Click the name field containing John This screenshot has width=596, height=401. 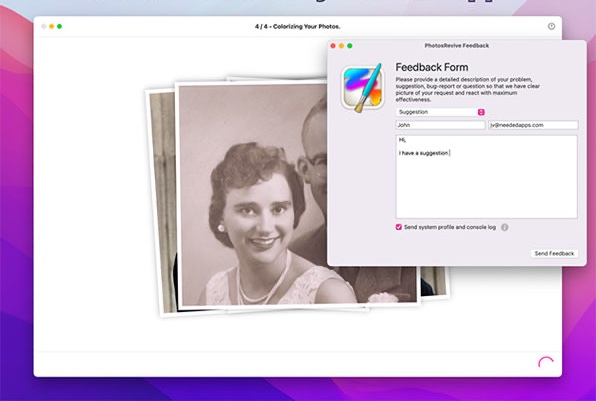[x=440, y=125]
